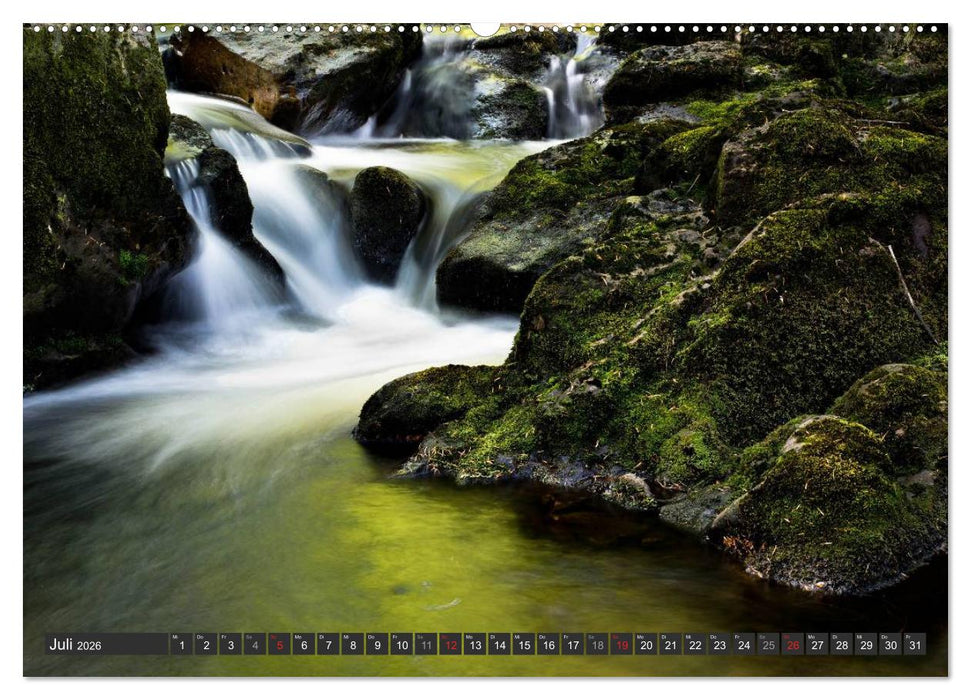Click the hanging hole at the top center
Screen dimensions: 971x700
pos(485,18)
